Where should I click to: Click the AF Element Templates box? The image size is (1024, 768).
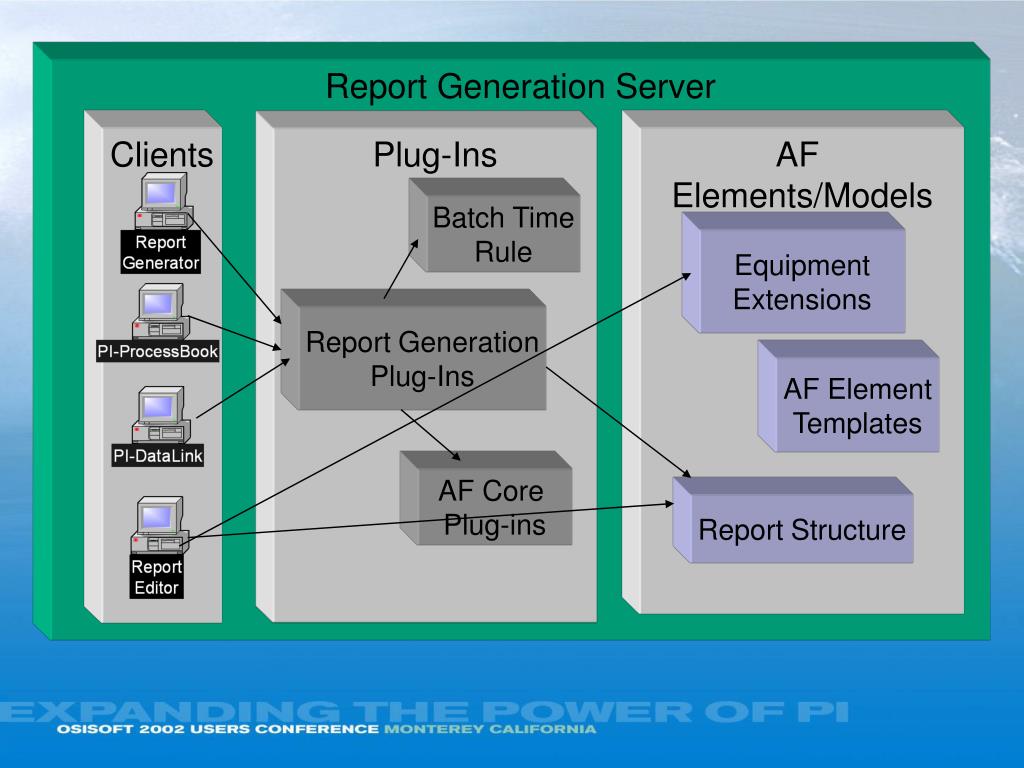tap(848, 396)
